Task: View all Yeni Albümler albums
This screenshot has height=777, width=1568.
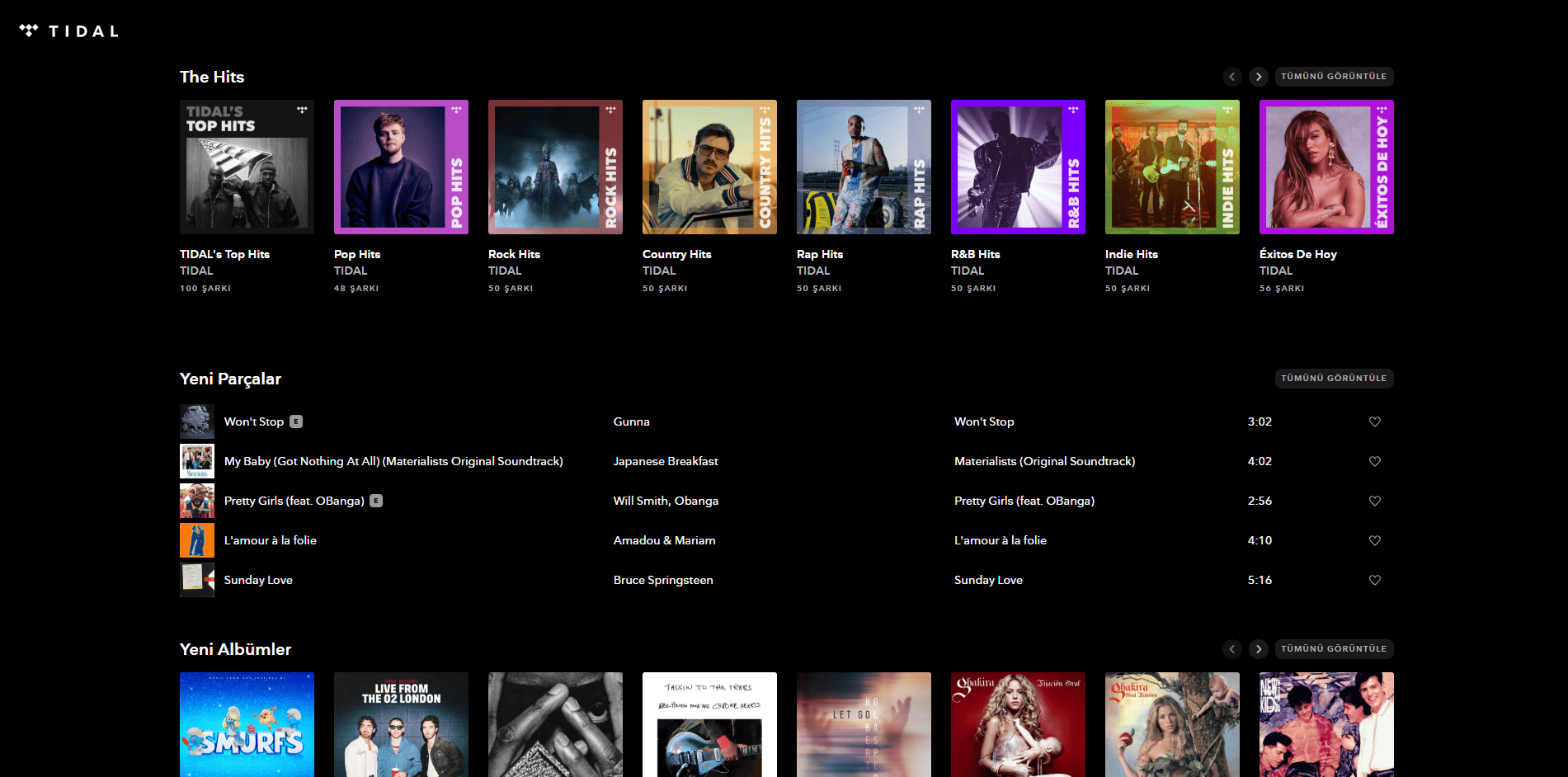Action: tap(1334, 649)
